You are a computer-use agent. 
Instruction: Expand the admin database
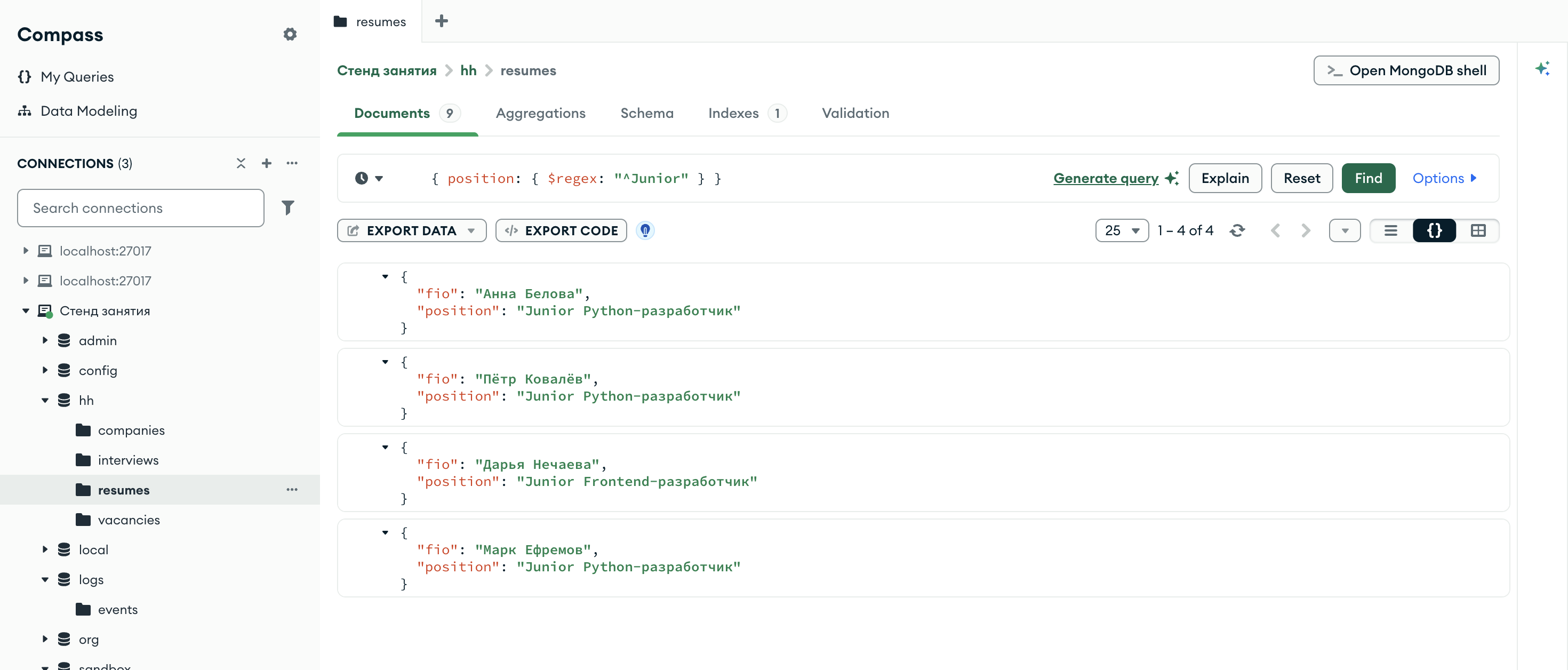point(45,340)
